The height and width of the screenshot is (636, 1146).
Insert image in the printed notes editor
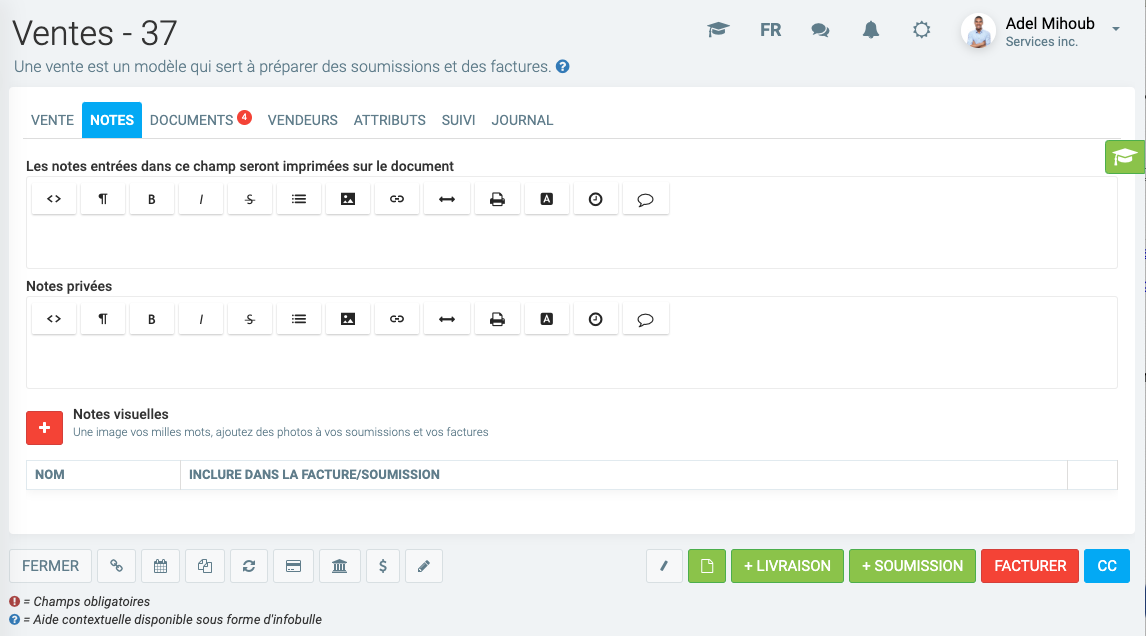348,199
